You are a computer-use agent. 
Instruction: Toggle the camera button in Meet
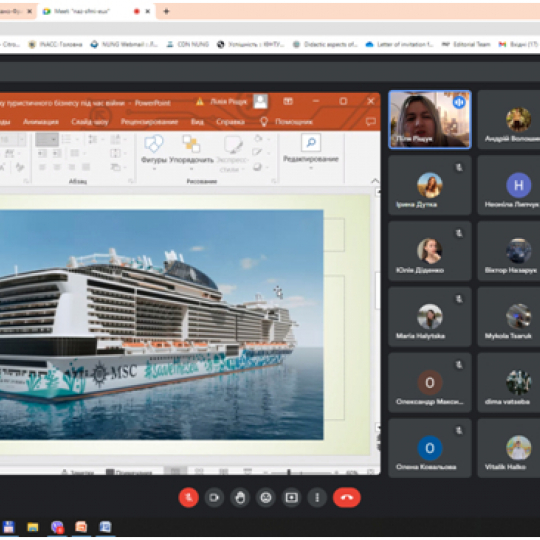coord(214,497)
